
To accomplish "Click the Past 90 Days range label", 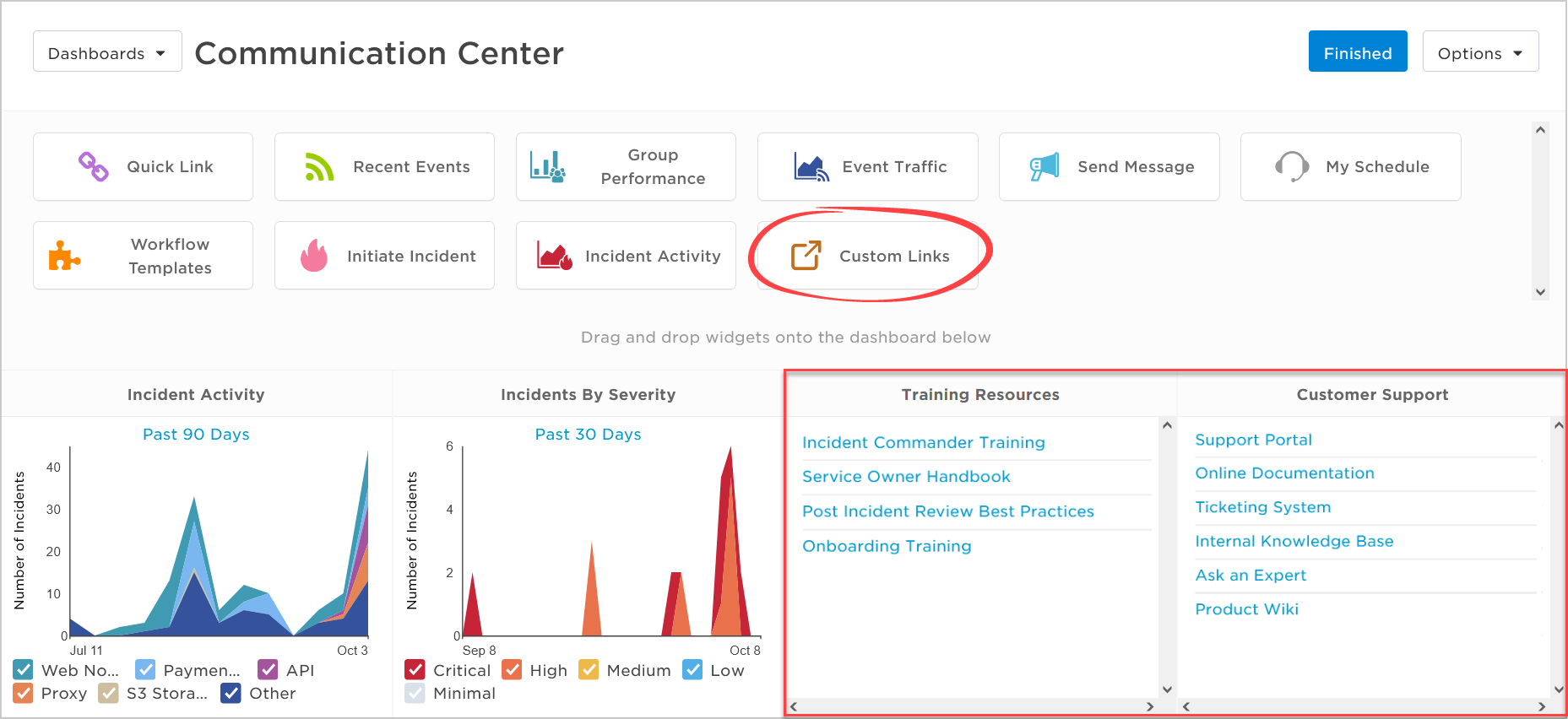I will coord(196,435).
